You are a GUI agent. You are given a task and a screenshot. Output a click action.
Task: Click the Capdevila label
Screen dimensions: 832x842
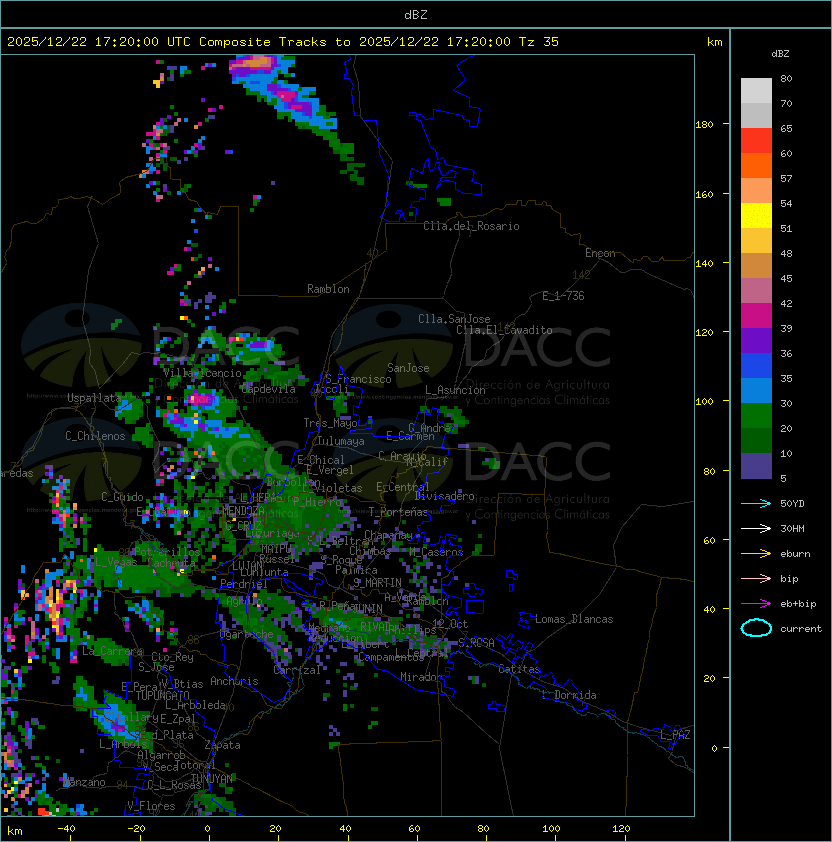click(x=268, y=388)
